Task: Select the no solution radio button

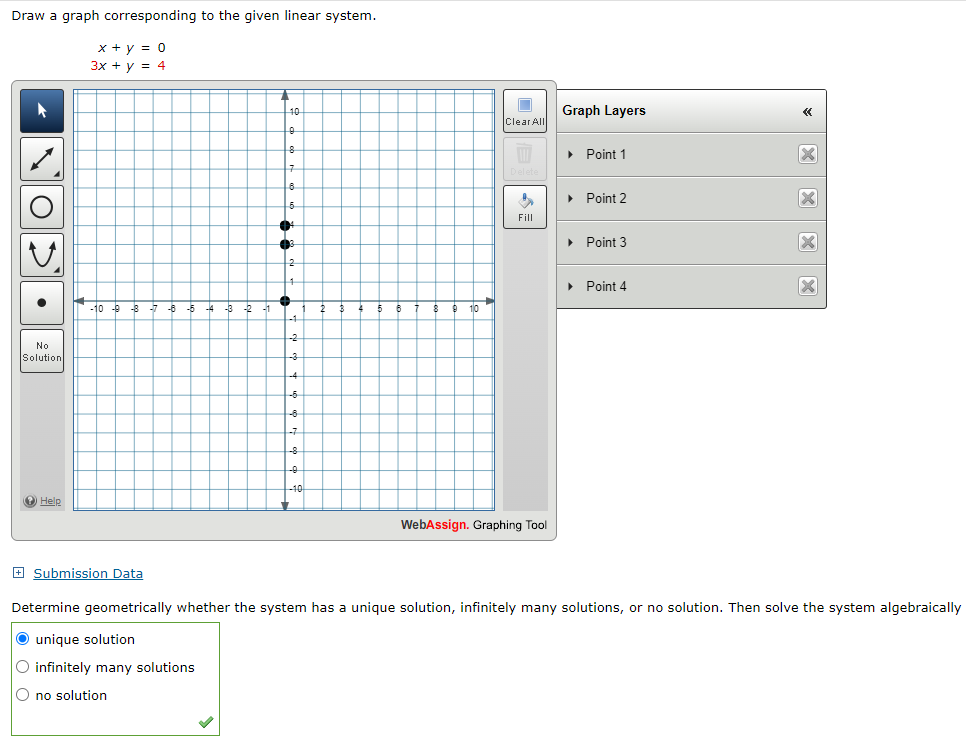Action: pyautogui.click(x=23, y=695)
